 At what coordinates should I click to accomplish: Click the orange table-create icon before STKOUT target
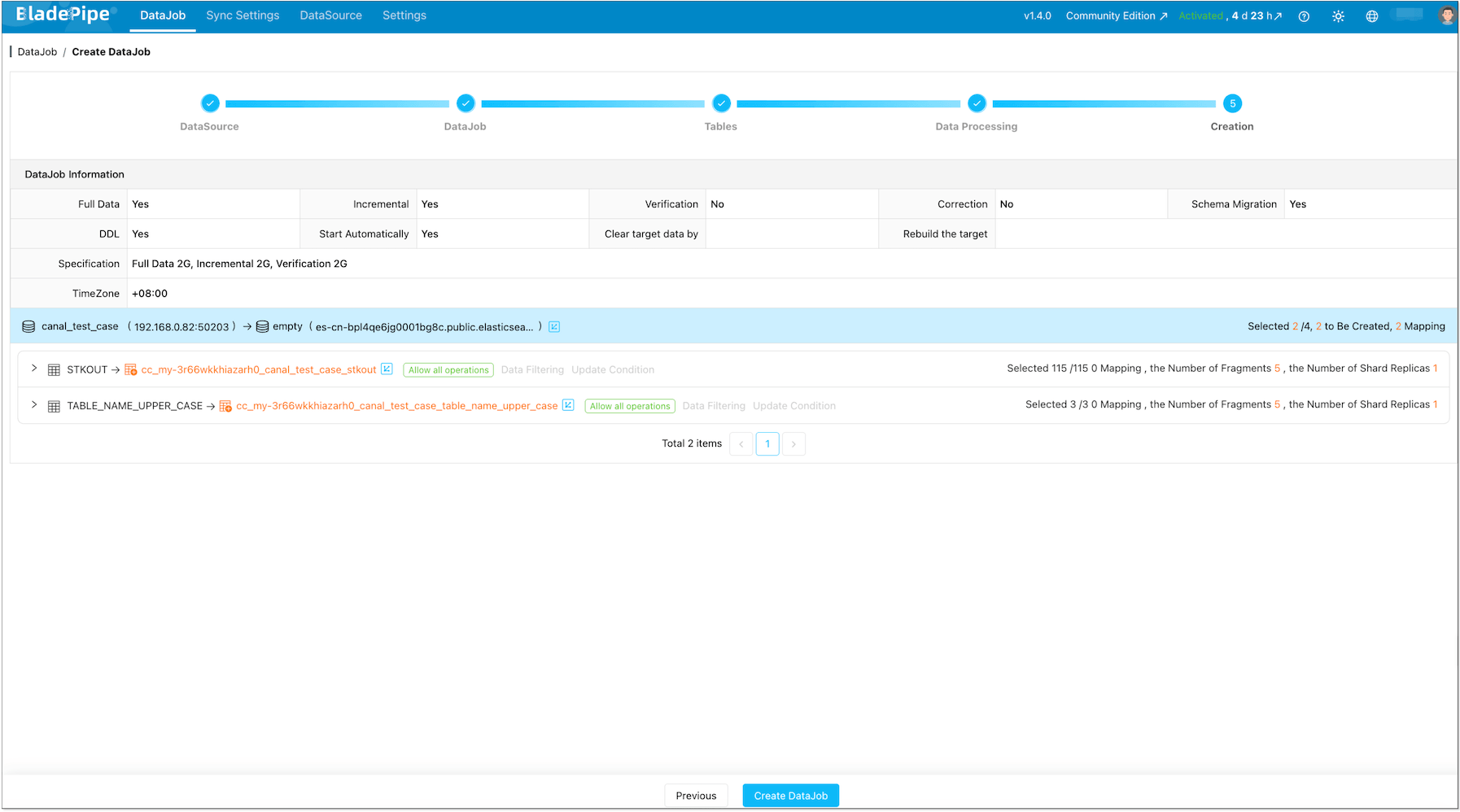click(x=130, y=369)
